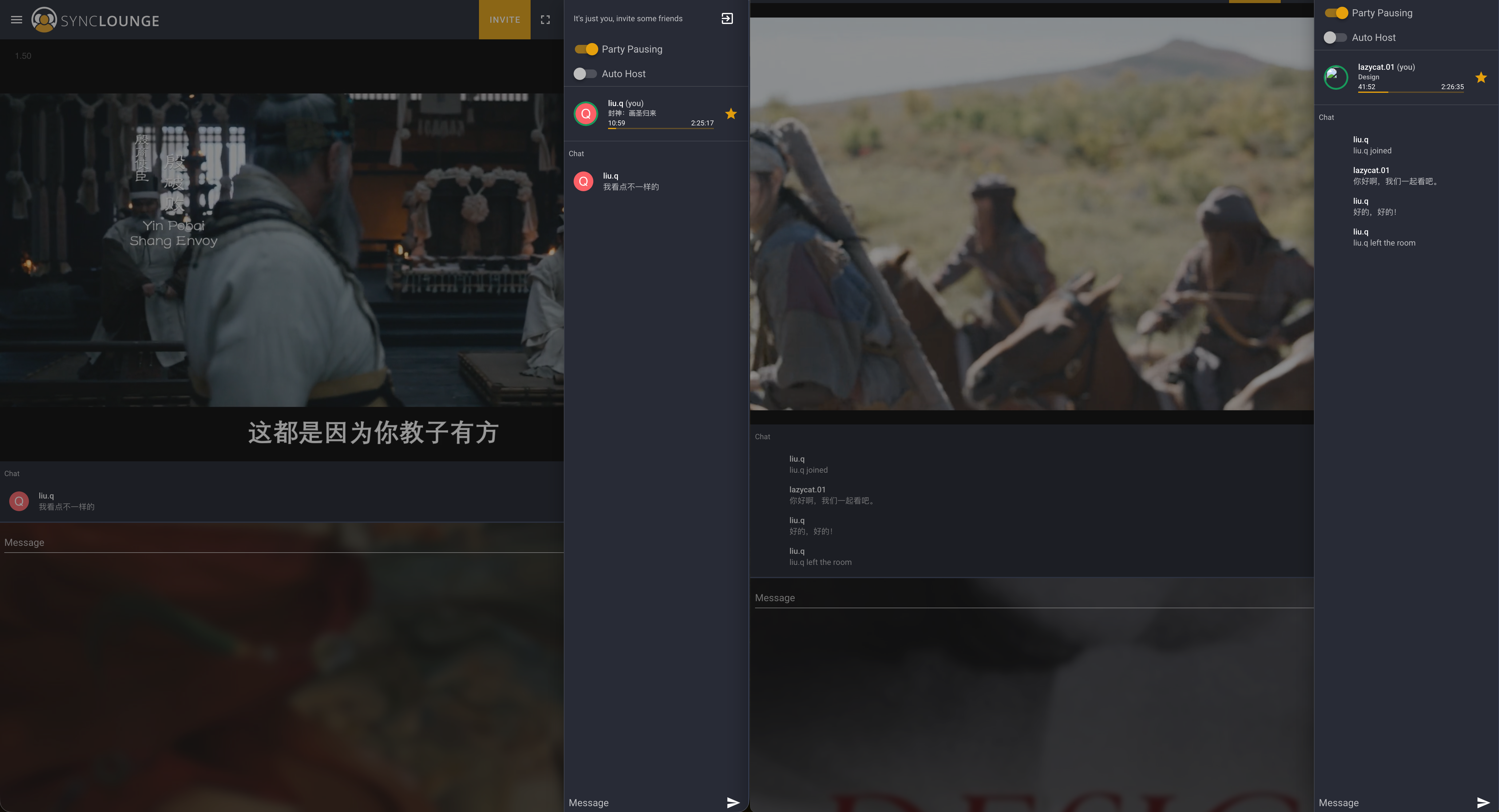Send message with arrow in lazycat.01's sidebar
This screenshot has width=1499, height=812.
coord(1483,803)
